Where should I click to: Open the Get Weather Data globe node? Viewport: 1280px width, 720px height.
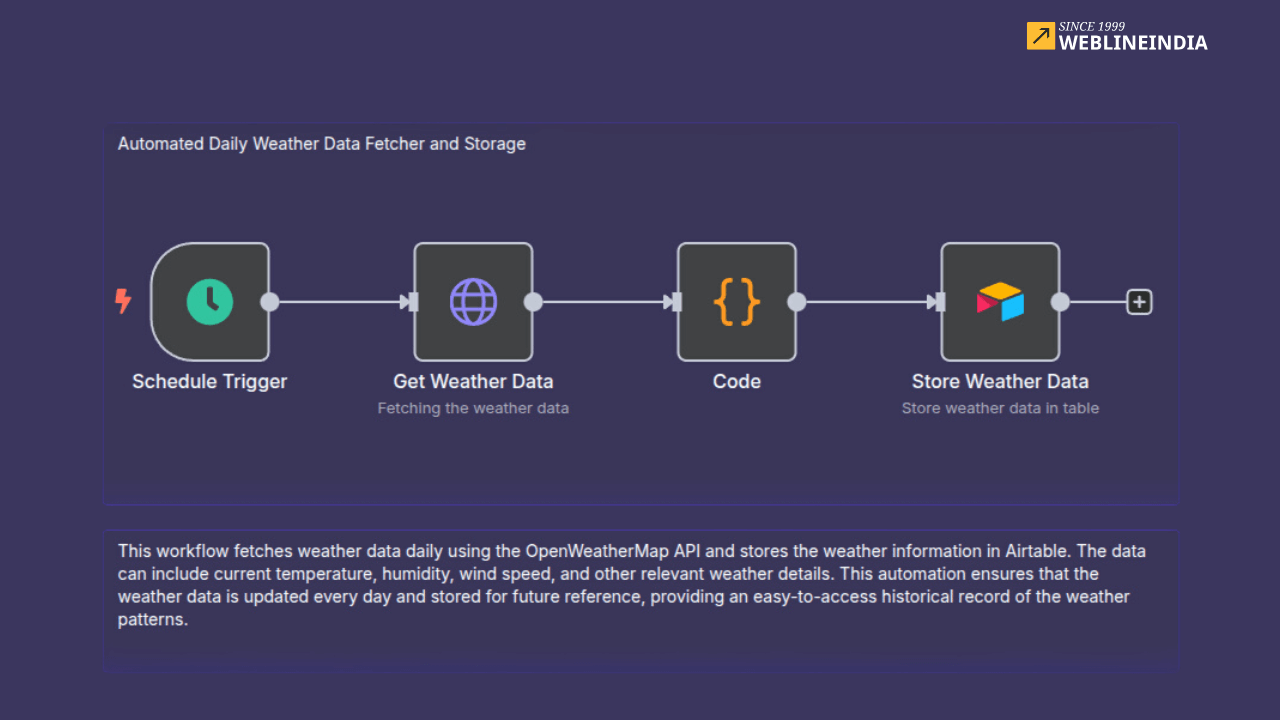[473, 301]
